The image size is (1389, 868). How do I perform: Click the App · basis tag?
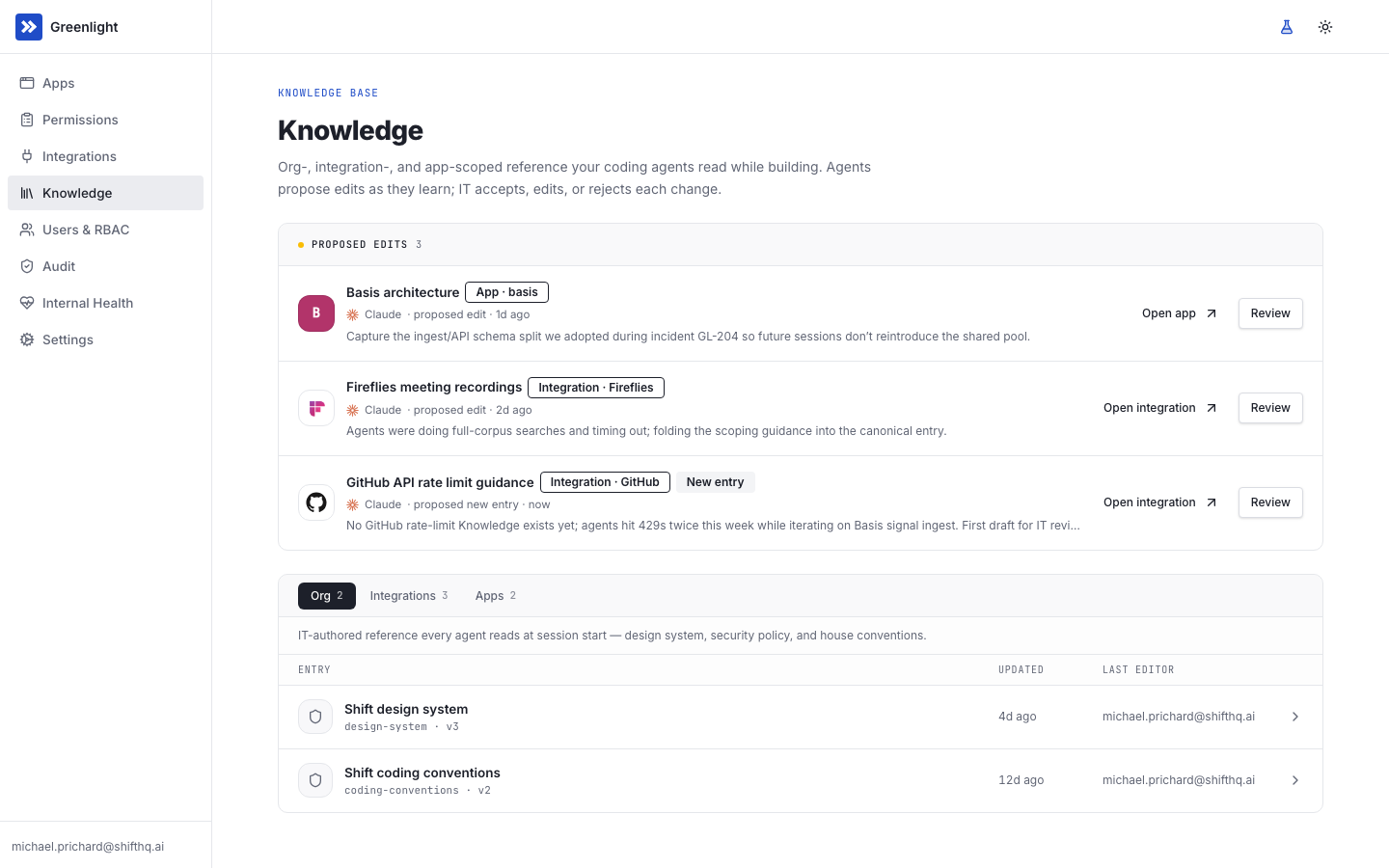pyautogui.click(x=506, y=292)
